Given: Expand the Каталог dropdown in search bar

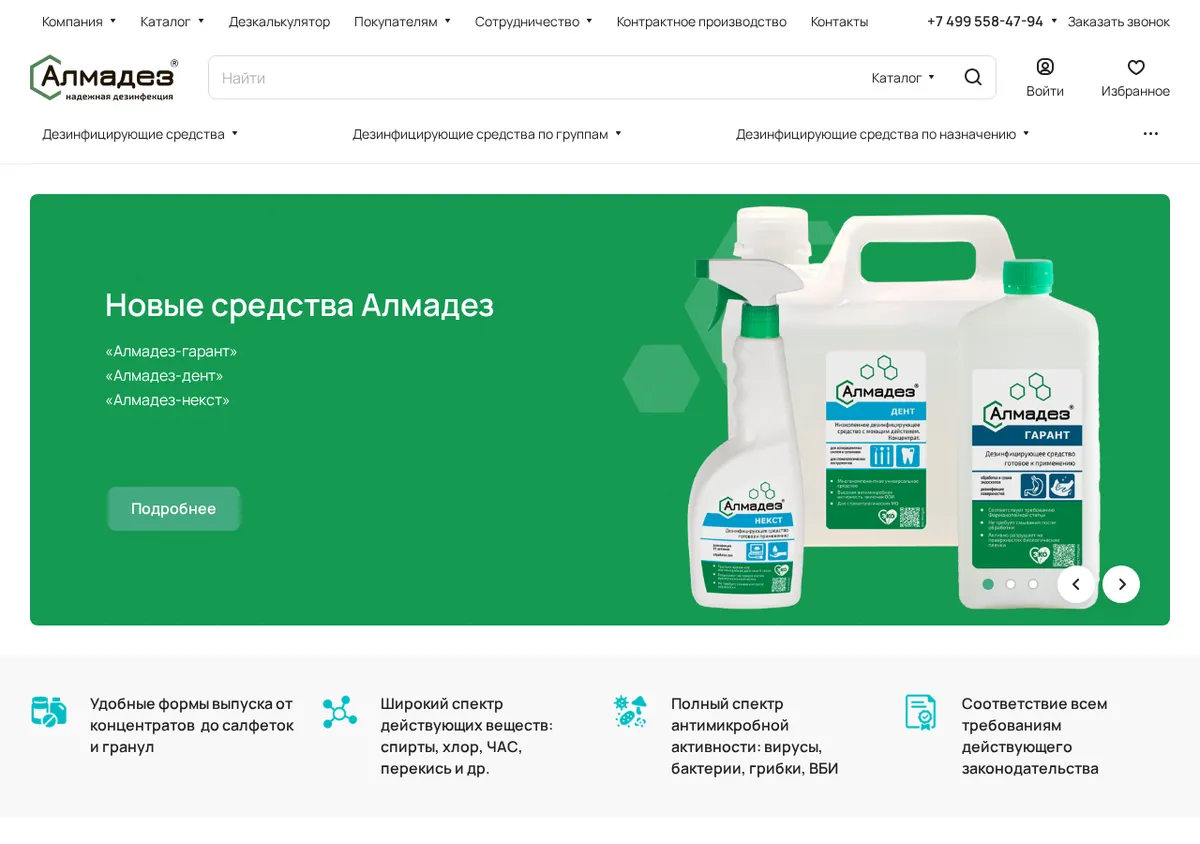Looking at the screenshot, I should coord(903,78).
